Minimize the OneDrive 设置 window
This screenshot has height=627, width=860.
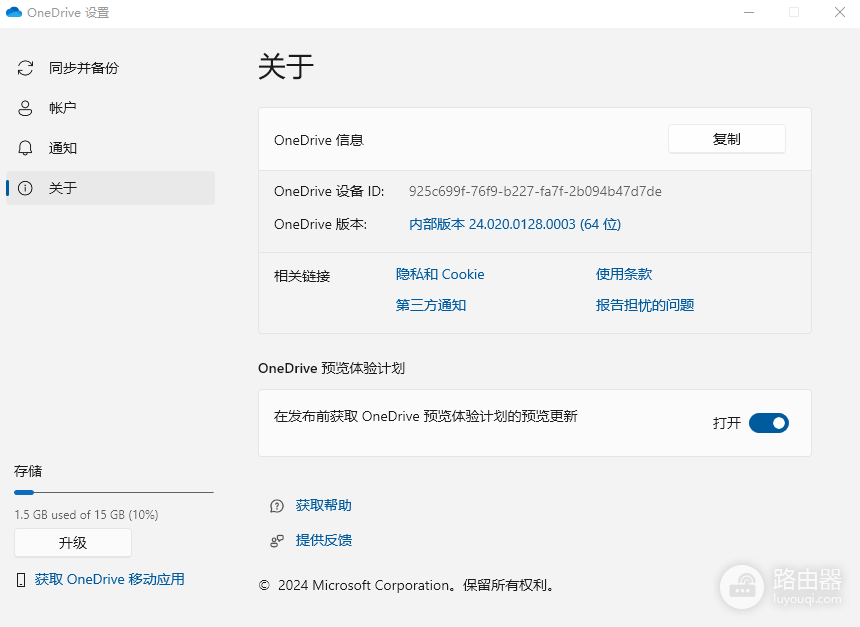pyautogui.click(x=749, y=12)
